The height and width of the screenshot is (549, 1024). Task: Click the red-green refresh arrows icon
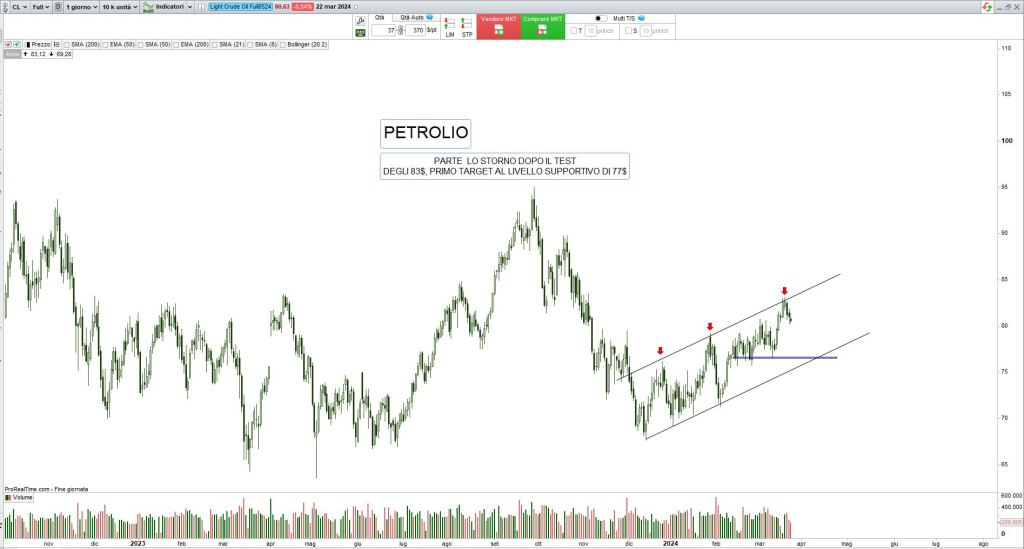pyautogui.click(x=987, y=7)
